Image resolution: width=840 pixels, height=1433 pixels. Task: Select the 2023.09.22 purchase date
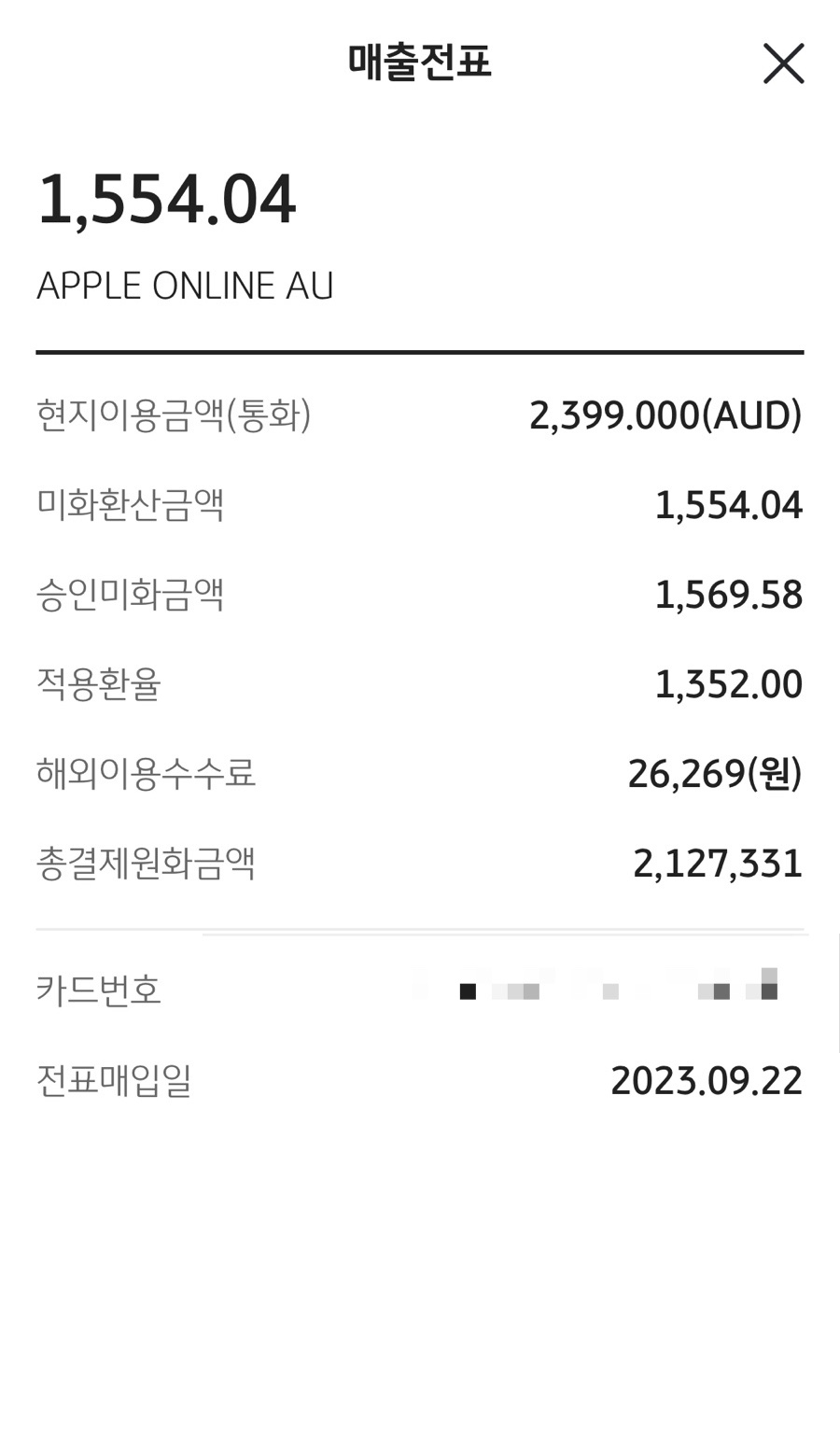[x=707, y=1081]
